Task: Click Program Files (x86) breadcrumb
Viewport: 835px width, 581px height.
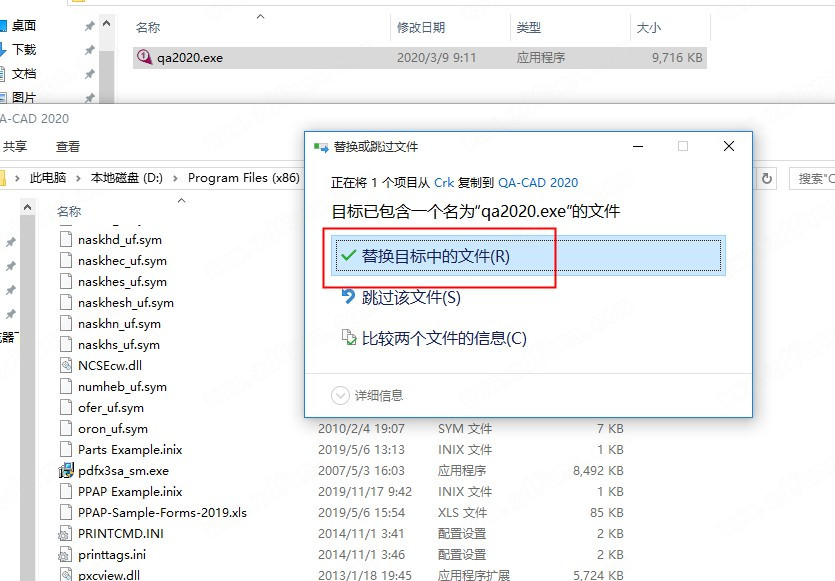Action: click(244, 178)
